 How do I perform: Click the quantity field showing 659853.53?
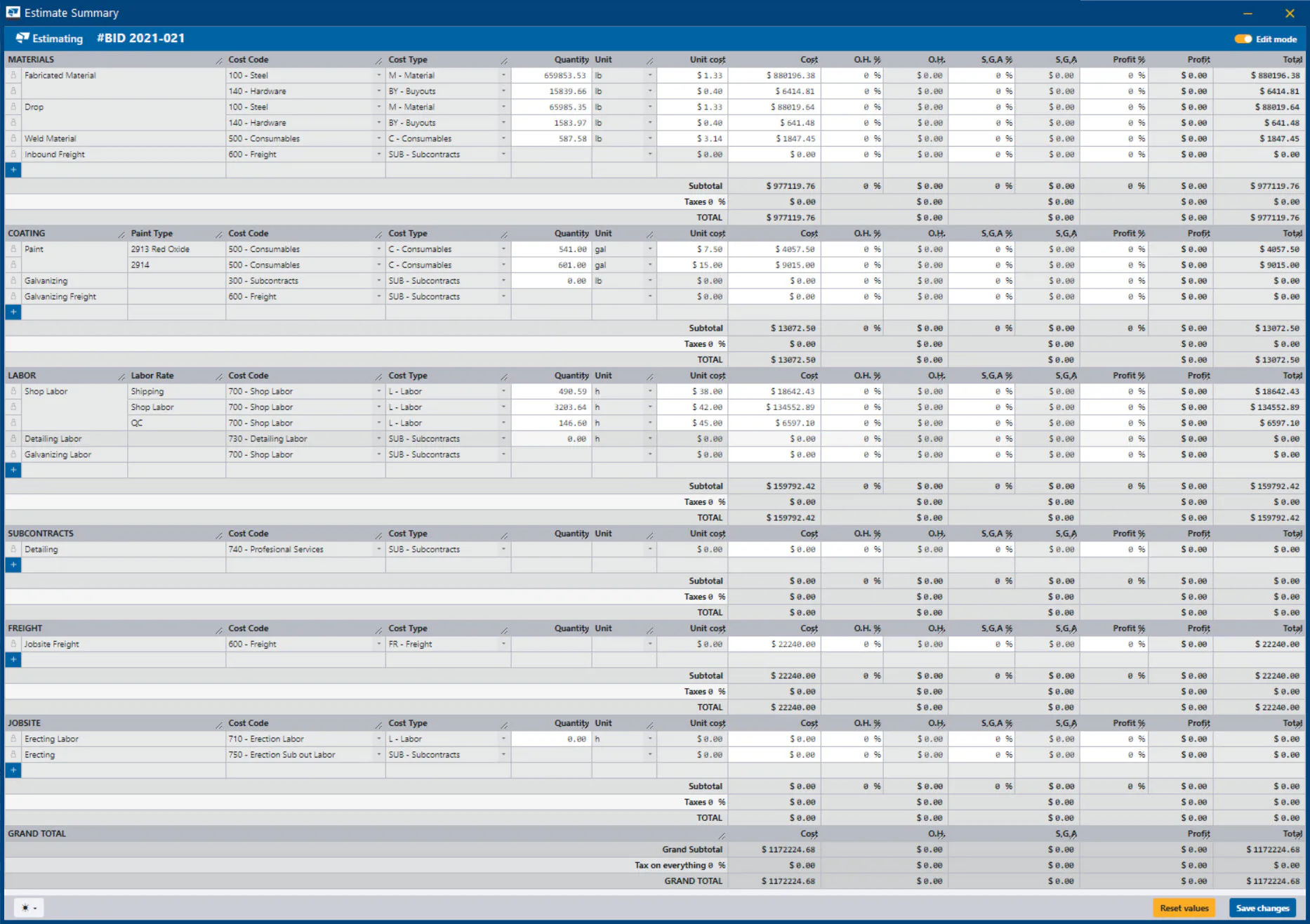click(x=551, y=75)
